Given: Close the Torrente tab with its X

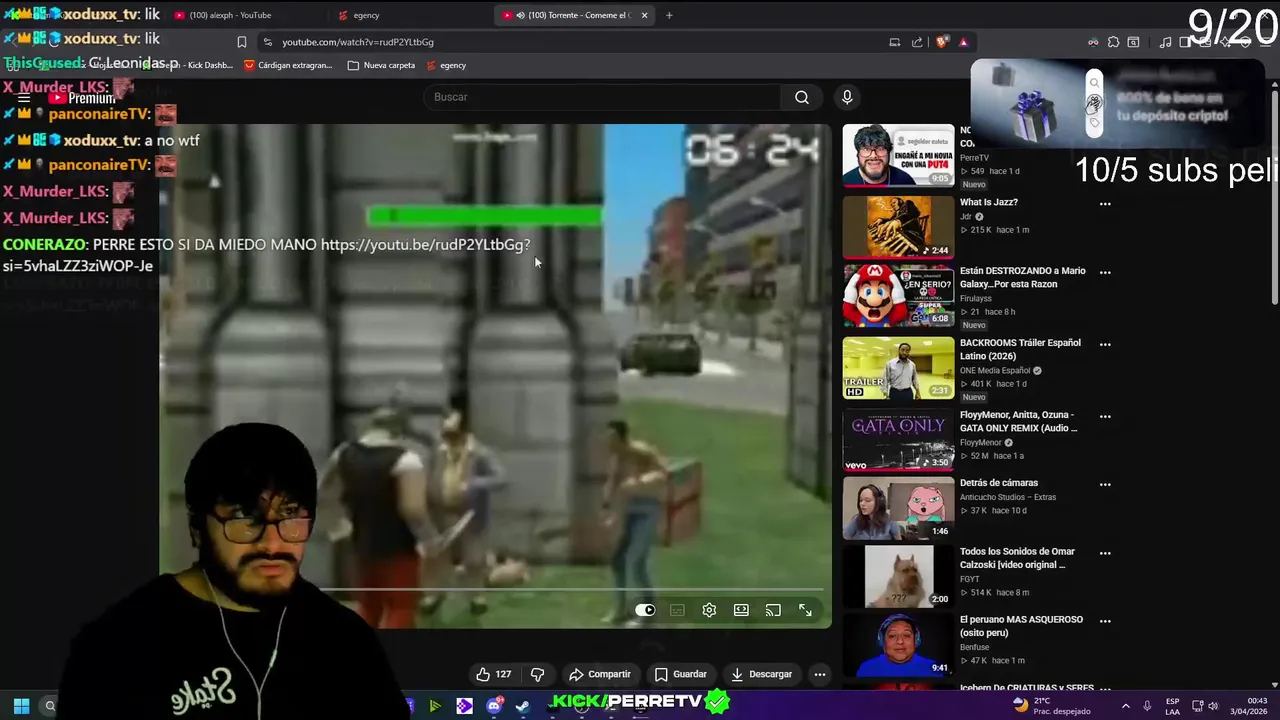Looking at the screenshot, I should 644,15.
